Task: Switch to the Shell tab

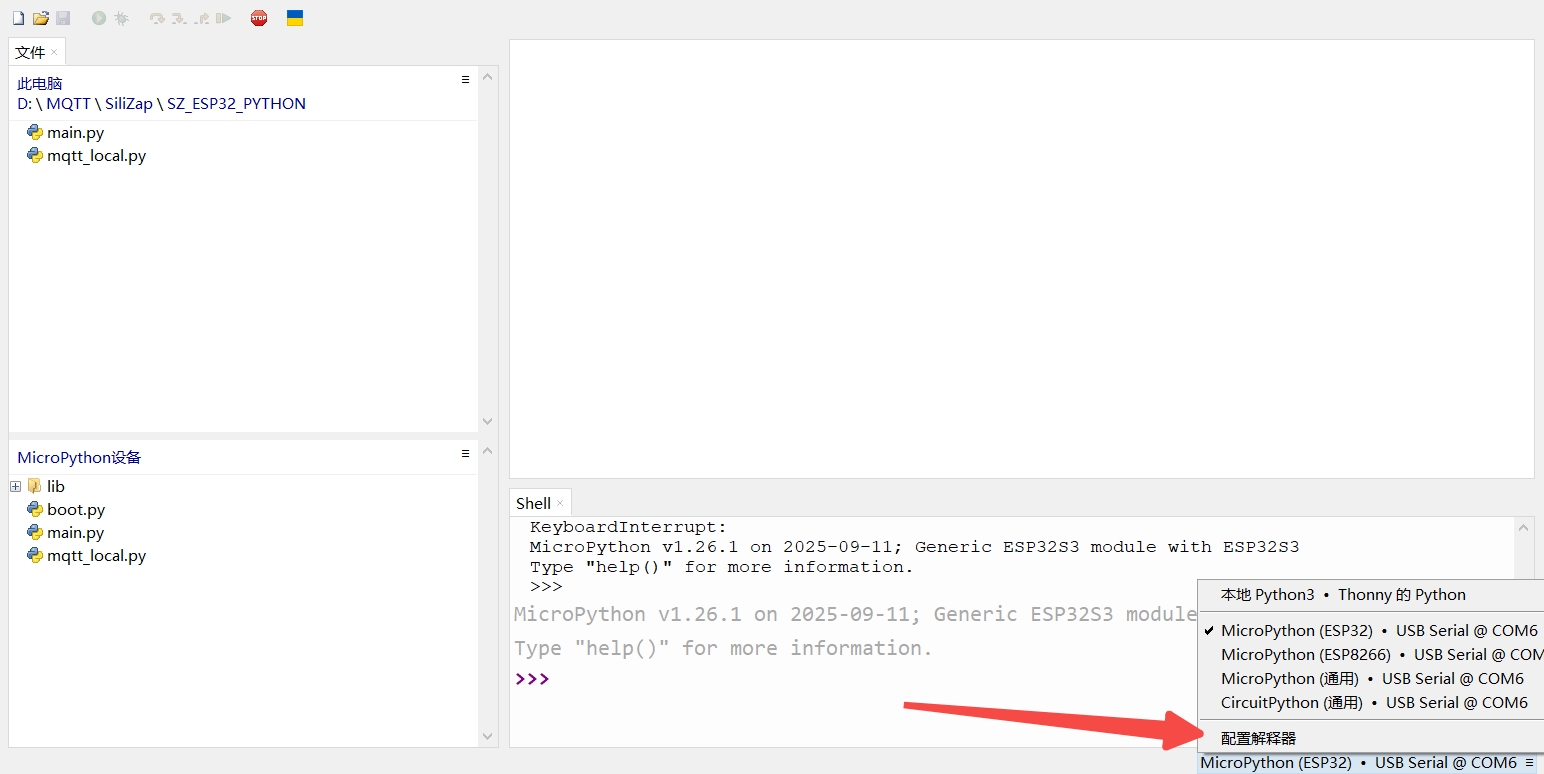Action: 532,503
